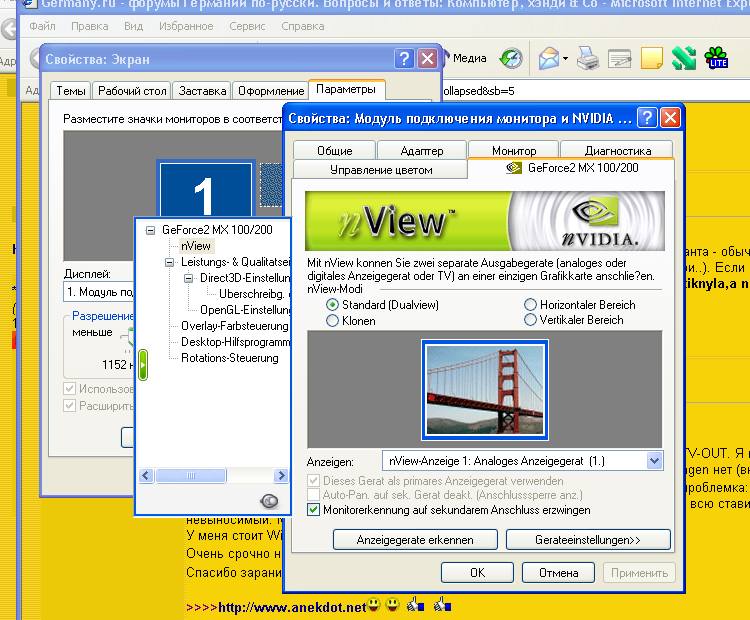Collapse the GeForce2 MX 100/200 tree node

pyautogui.click(x=150, y=230)
